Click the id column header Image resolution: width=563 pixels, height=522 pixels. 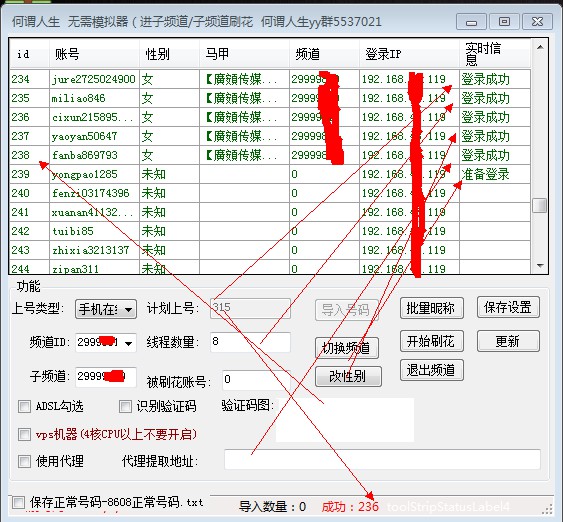(29, 54)
